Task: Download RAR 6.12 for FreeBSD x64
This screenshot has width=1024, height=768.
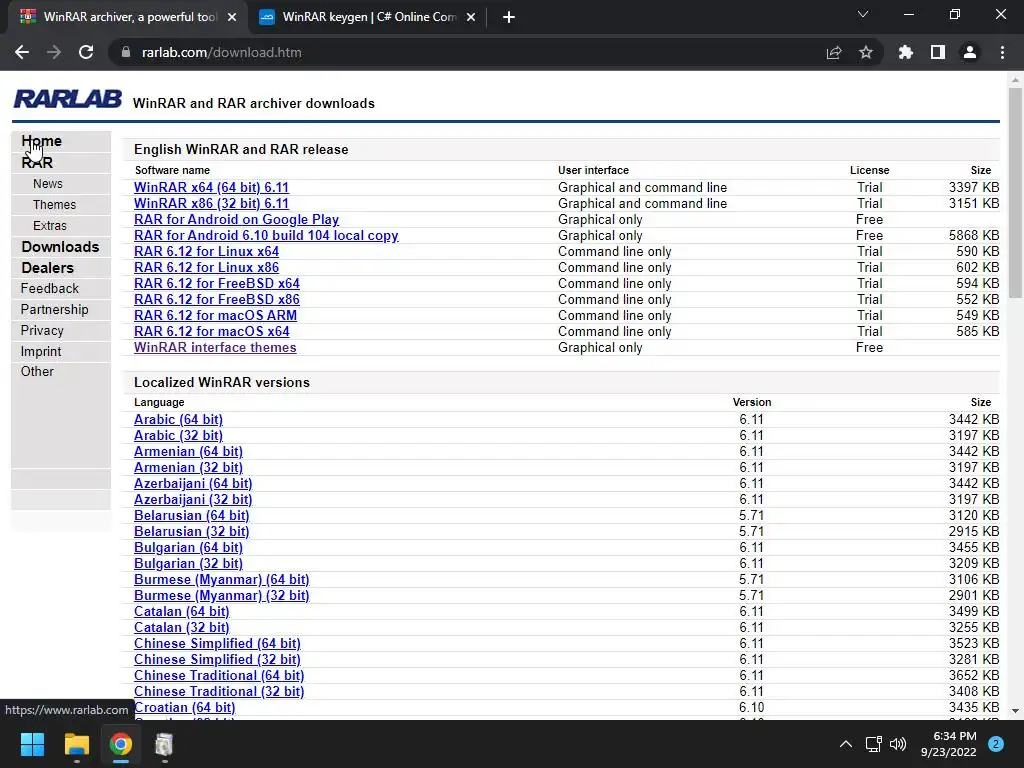Action: 217,283
